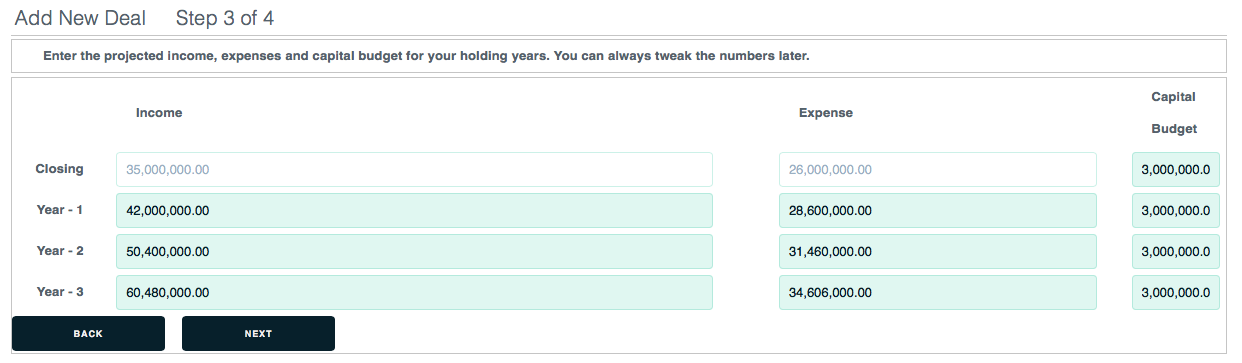Screen dimensions: 1242x363
Task: Select the Closing expense field
Action: click(938, 169)
